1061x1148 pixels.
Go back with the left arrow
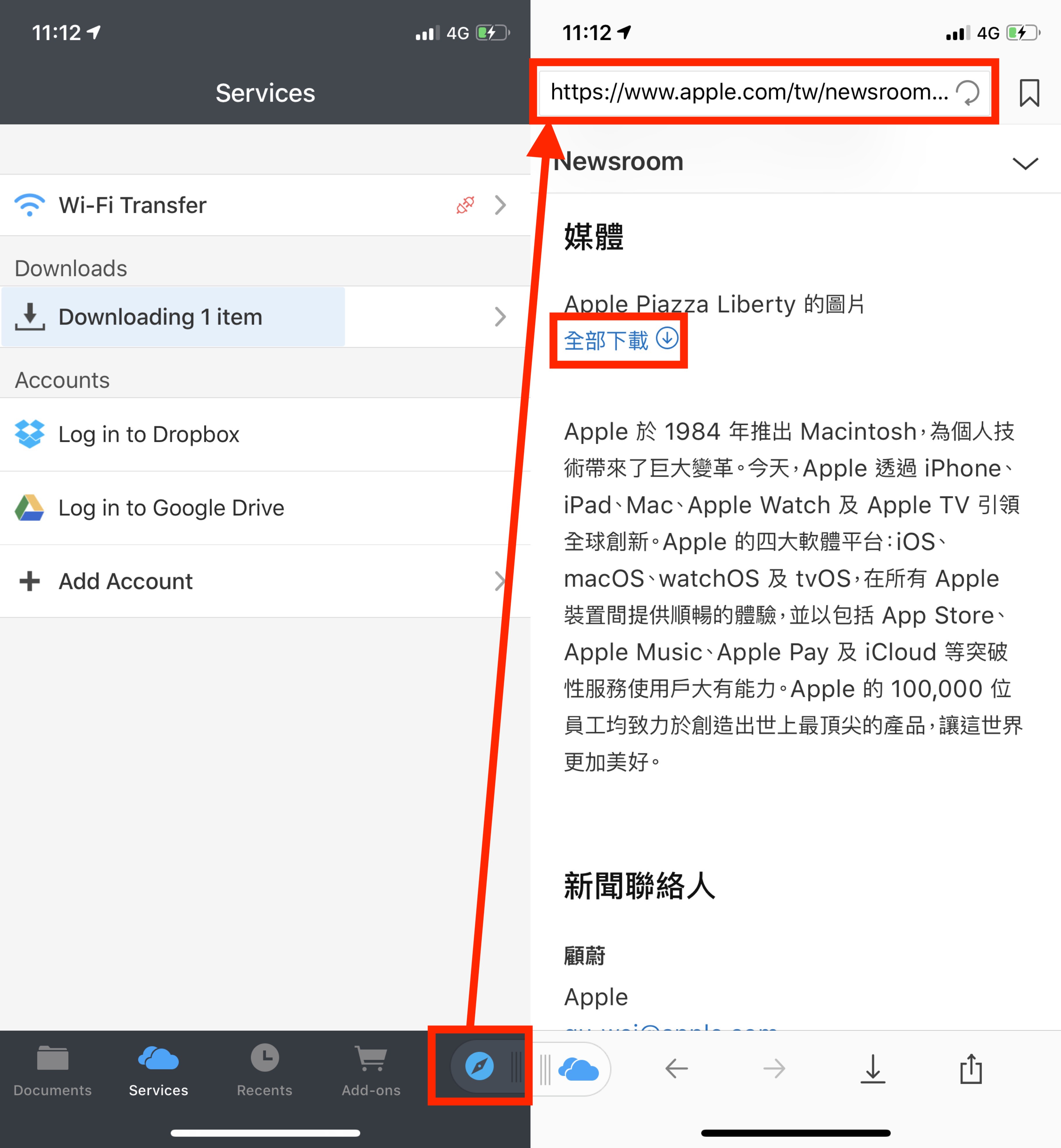coord(677,1069)
